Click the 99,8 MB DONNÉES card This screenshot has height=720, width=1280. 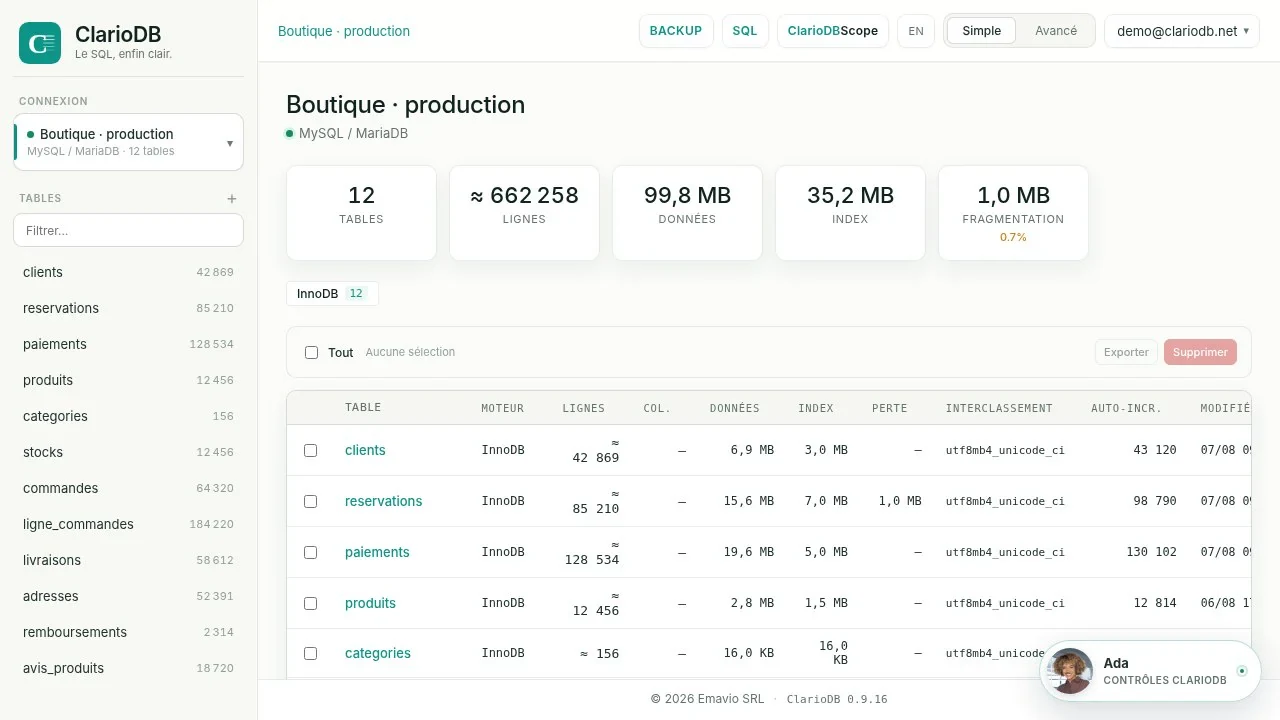687,213
